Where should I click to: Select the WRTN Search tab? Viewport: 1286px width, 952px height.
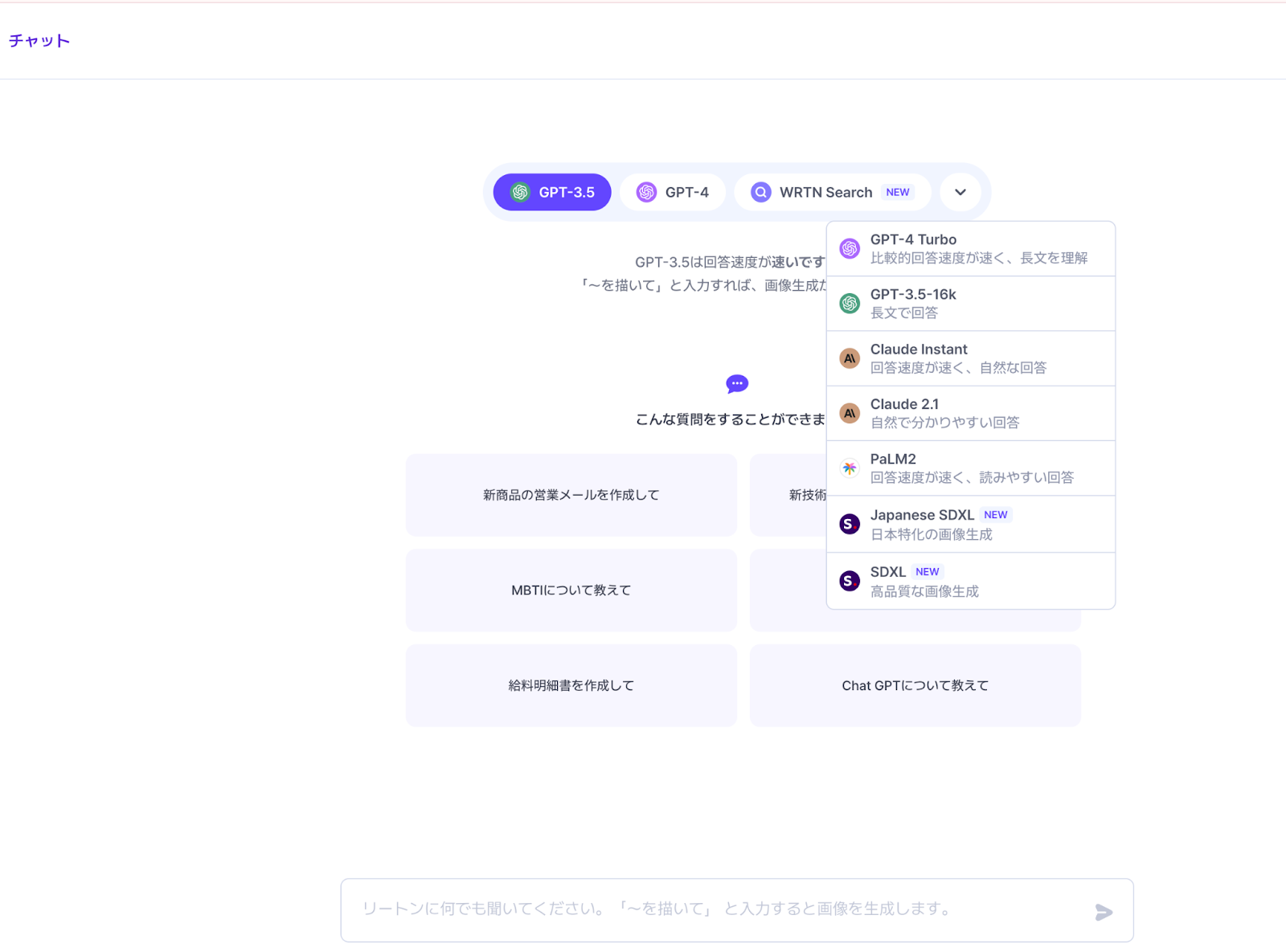tap(833, 192)
